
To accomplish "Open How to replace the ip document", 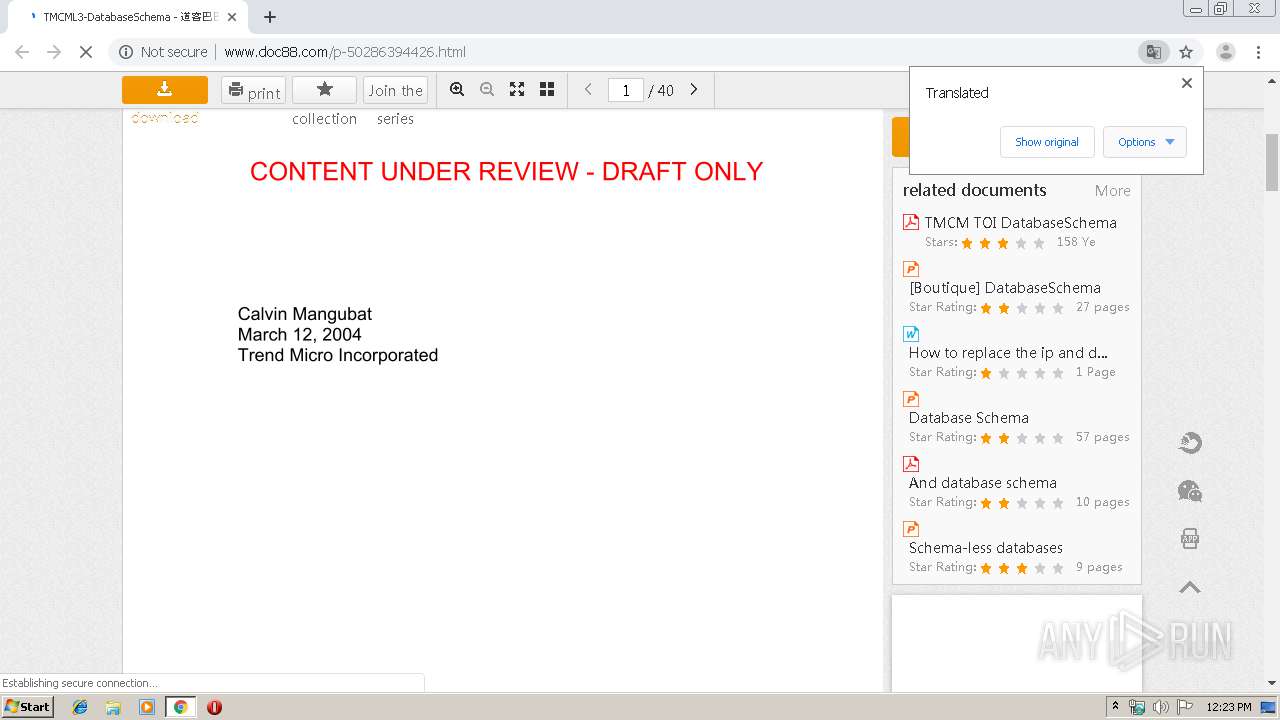I will click(1008, 352).
